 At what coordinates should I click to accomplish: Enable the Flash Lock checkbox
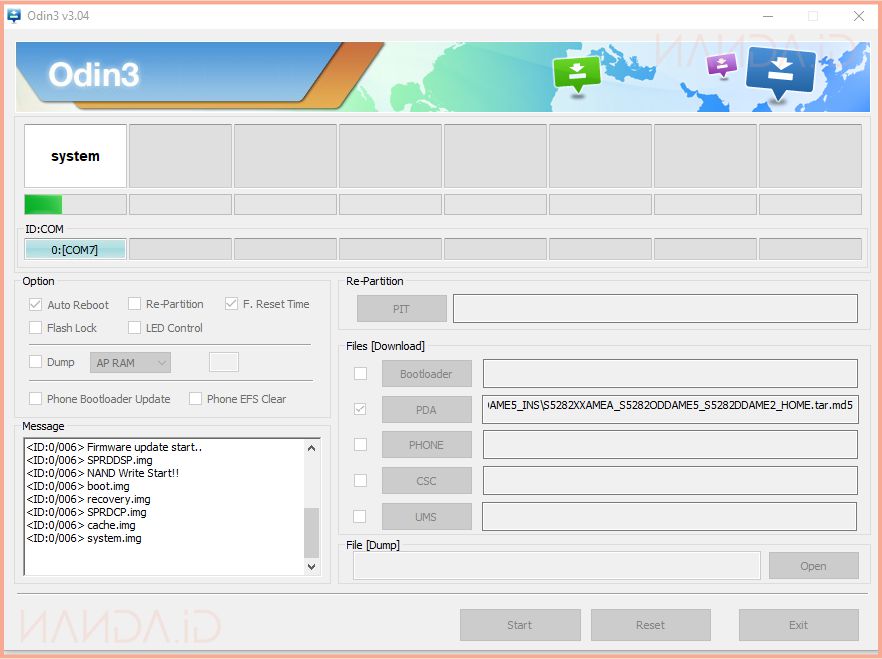tap(36, 328)
